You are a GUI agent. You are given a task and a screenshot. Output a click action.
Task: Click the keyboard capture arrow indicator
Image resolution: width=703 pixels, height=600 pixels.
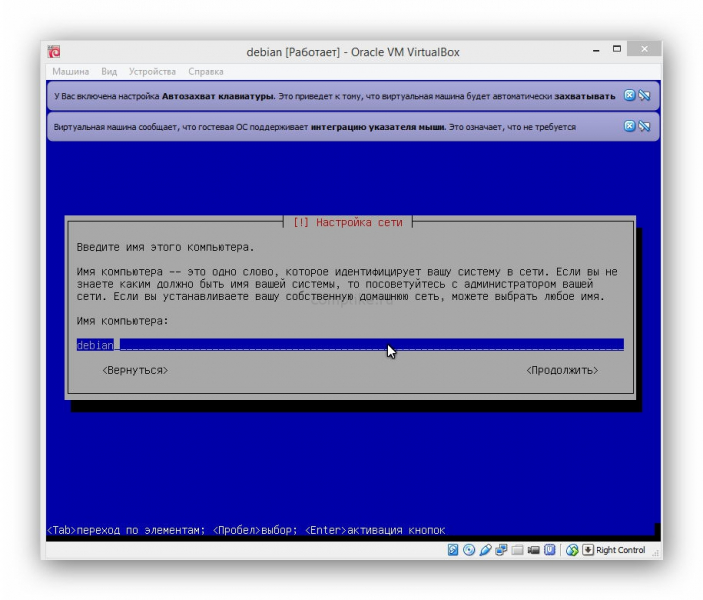coord(588,550)
